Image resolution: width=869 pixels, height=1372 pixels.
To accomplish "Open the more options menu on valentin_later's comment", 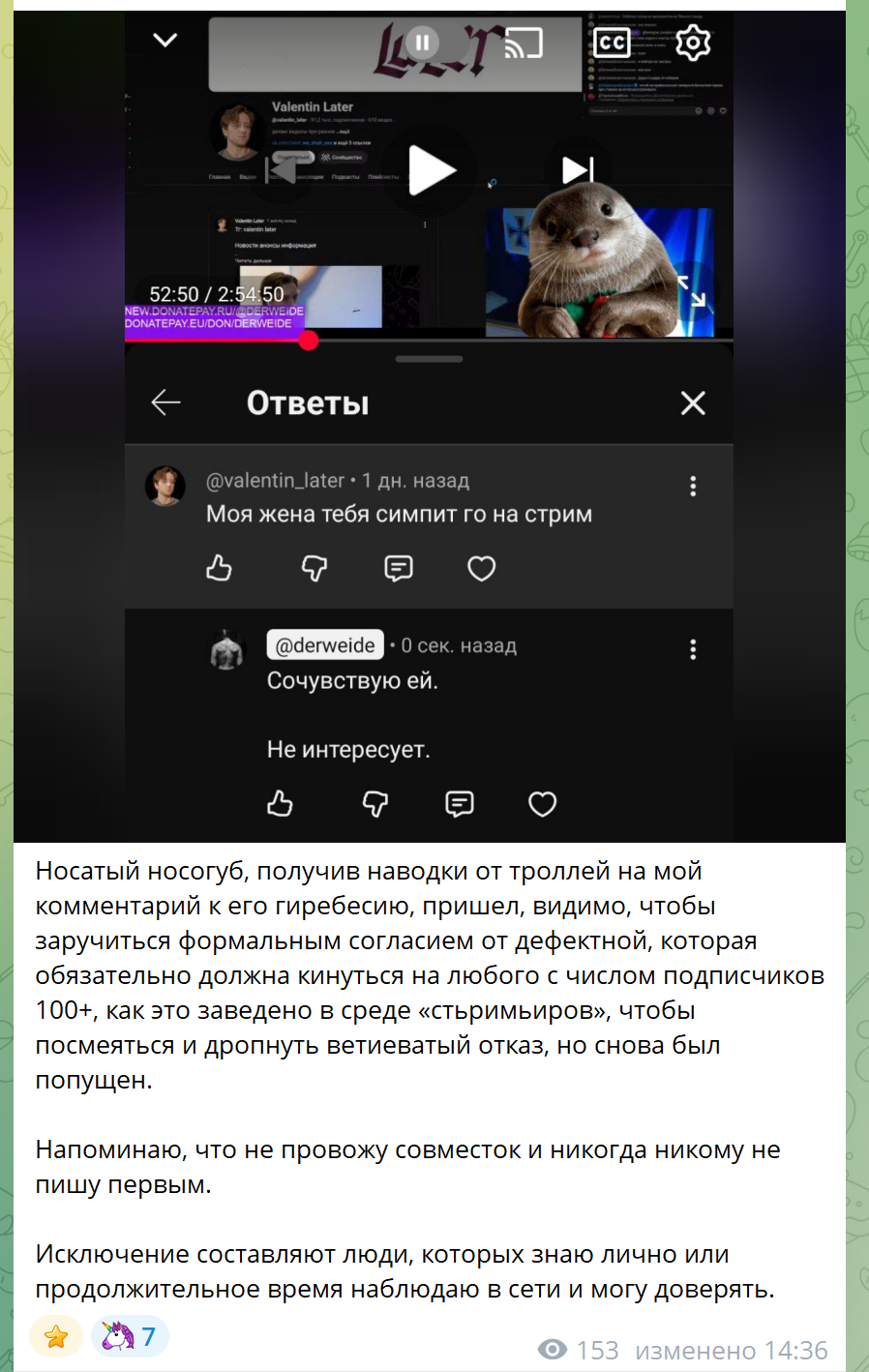I will [x=693, y=486].
